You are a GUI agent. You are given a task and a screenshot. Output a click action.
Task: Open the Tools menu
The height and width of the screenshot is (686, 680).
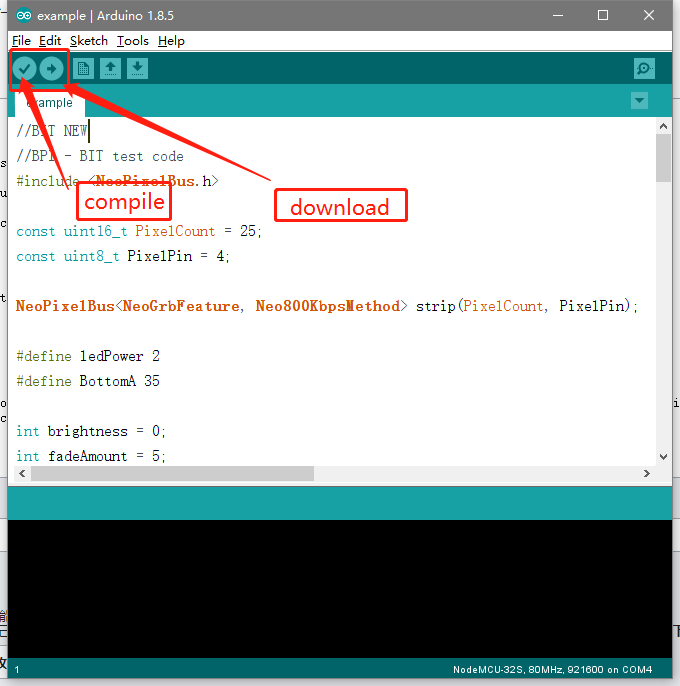pos(133,41)
